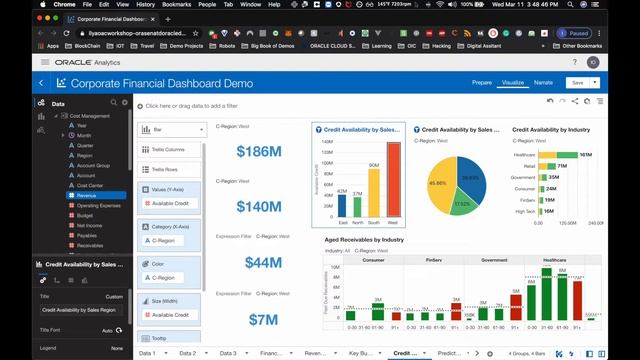Open the Analytics panel icon in sidebar

pyautogui.click(x=41, y=131)
